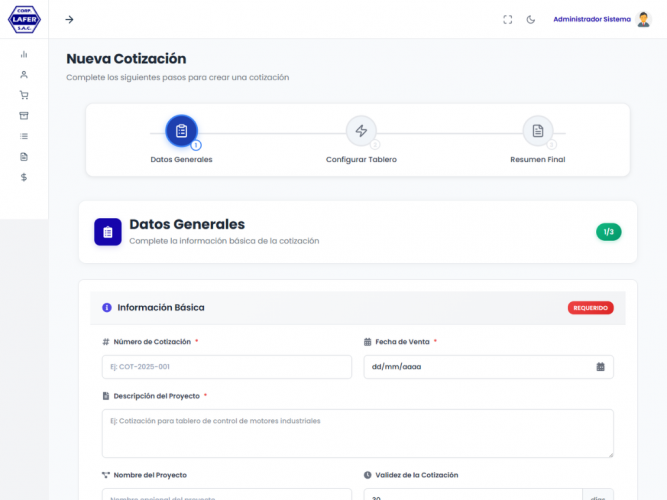Click the Descripción del Proyecto label
Viewport: 667px width, 500px height.
157,396
